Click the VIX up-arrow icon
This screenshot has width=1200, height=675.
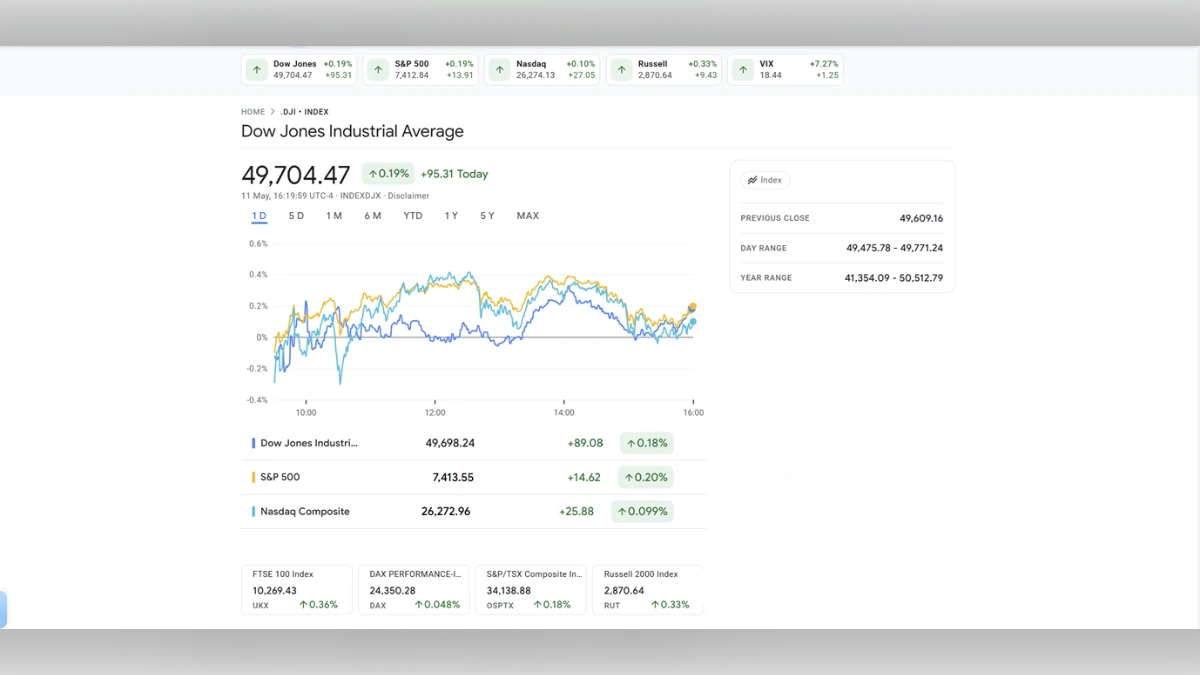743,70
